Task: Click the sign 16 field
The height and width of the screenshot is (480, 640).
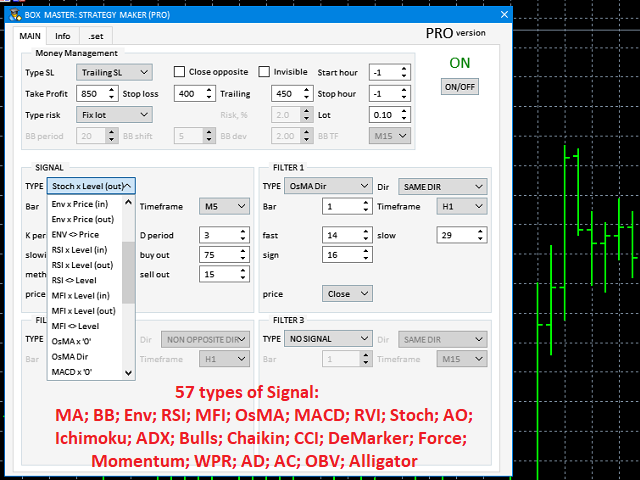Action: click(x=342, y=255)
